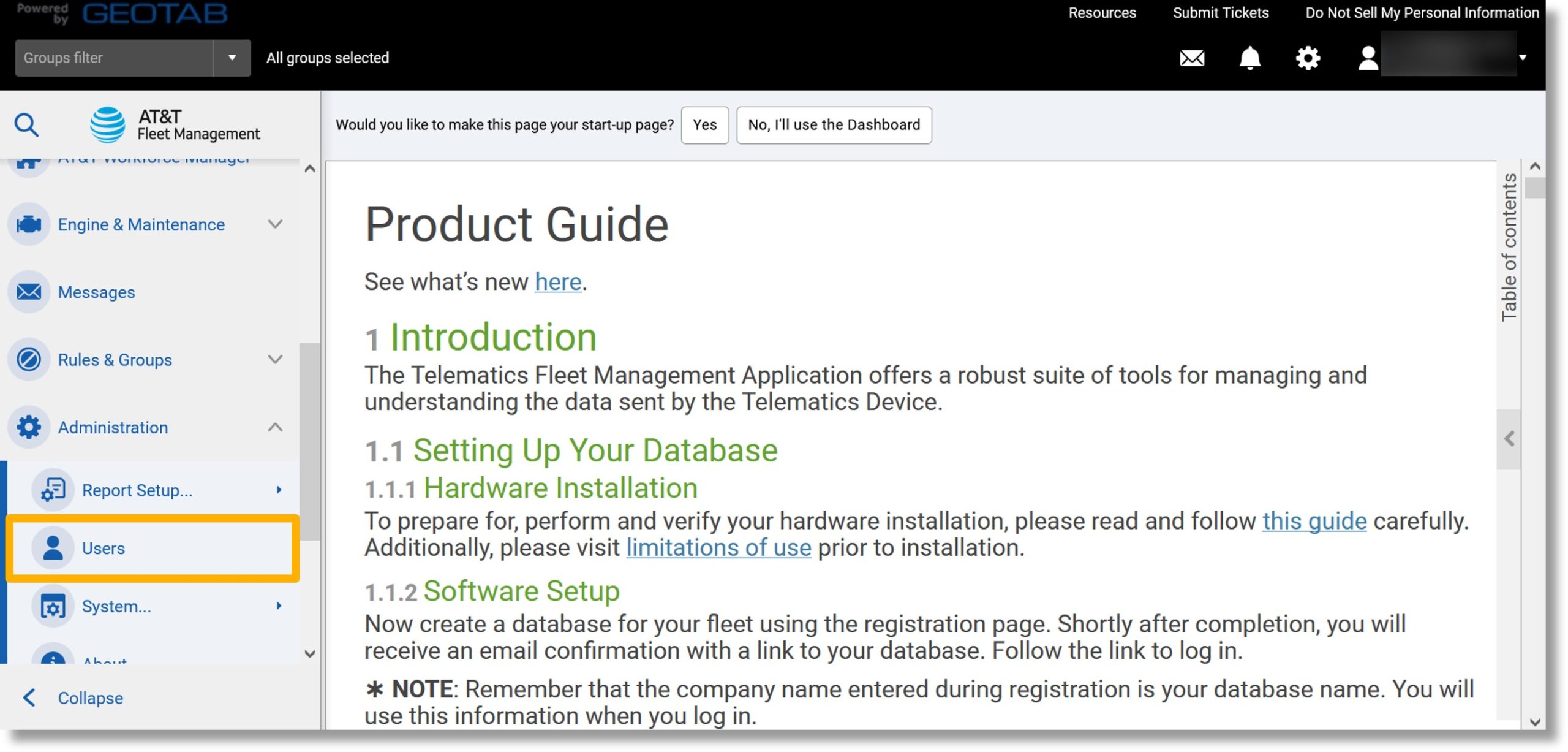This screenshot has height=752, width=1568.
Task: Click sidebar scrollbar down arrow
Action: click(x=310, y=653)
